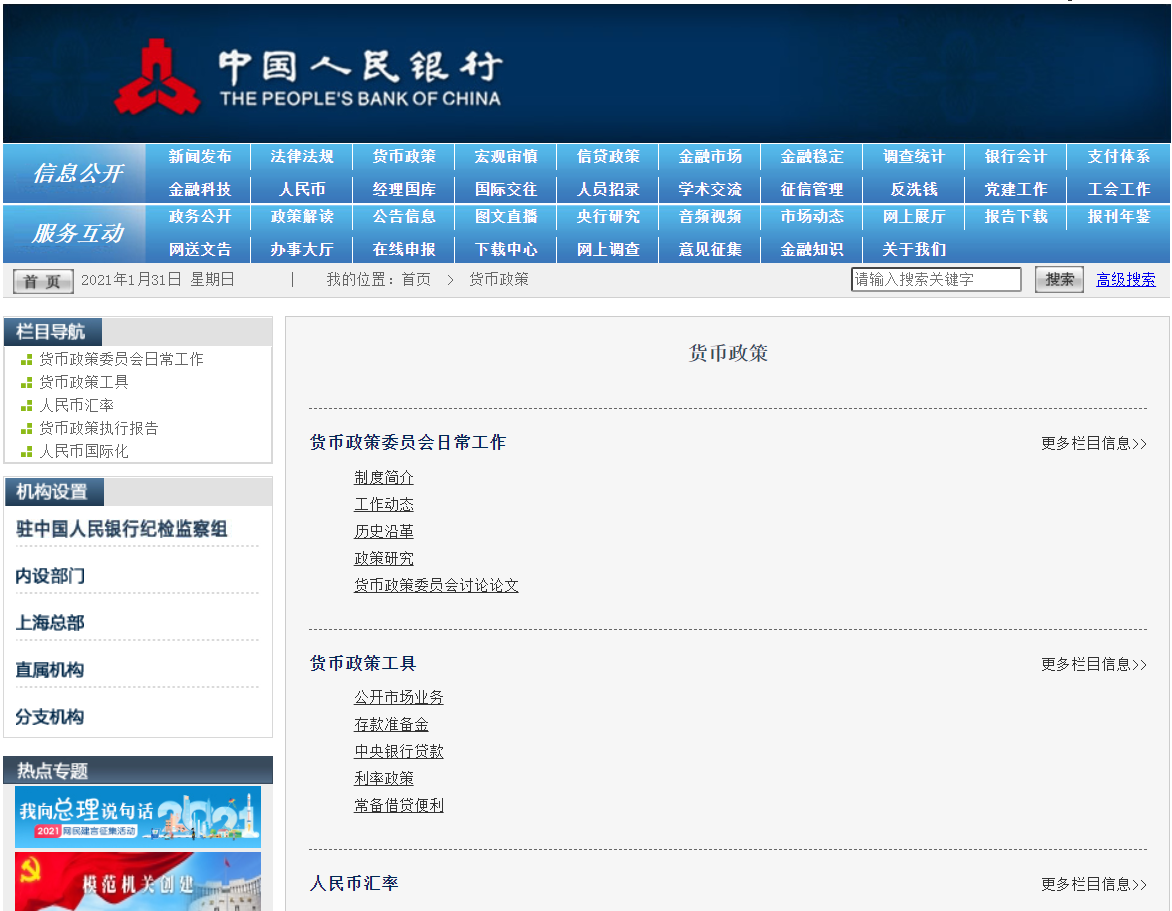
Task: Select 金融市场 from the top navigation
Action: [x=709, y=156]
